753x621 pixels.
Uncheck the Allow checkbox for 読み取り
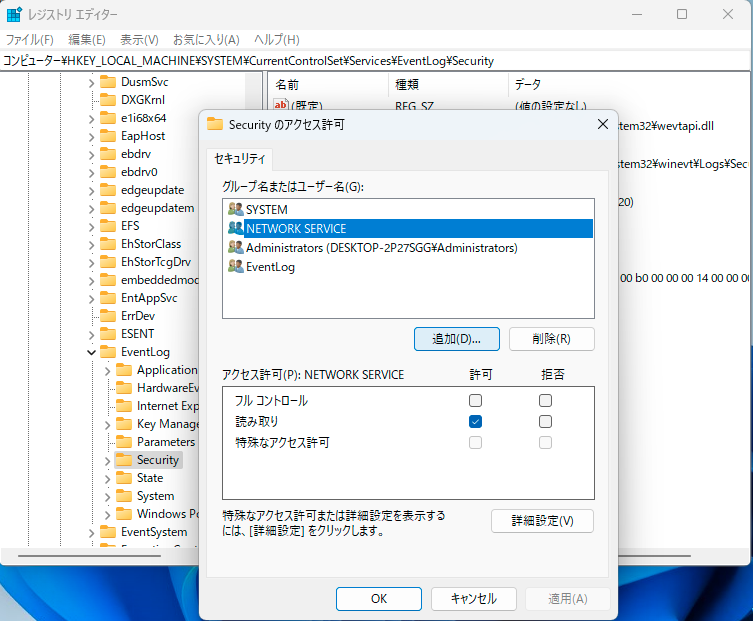tap(476, 422)
